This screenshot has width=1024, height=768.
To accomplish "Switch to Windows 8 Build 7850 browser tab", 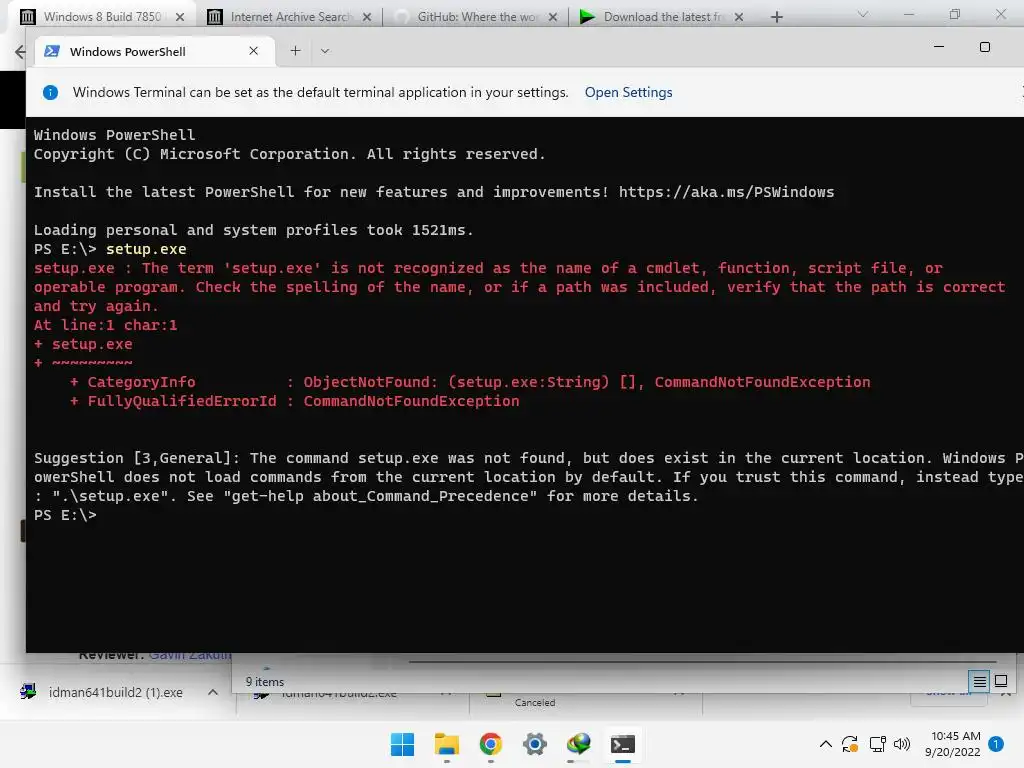I will pos(103,17).
